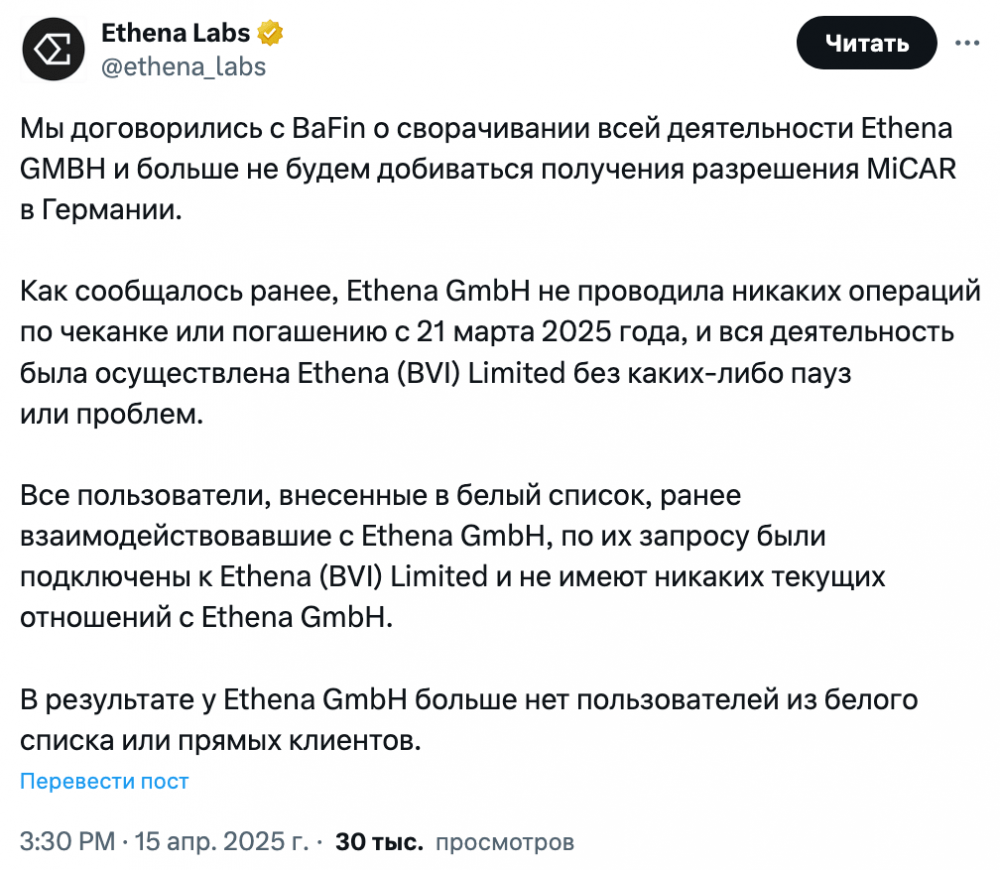Open the three-dot more options menu
Image resolution: width=1000 pixels, height=870 pixels.
tap(967, 43)
